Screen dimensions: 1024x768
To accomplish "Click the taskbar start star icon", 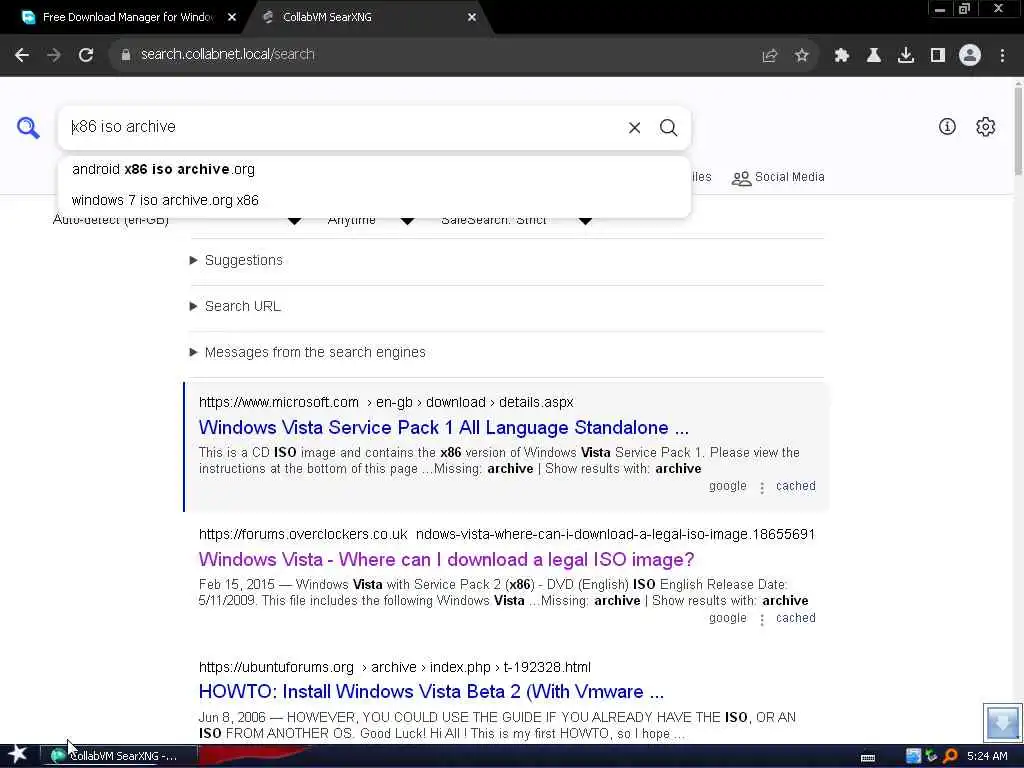I will [x=18, y=755].
